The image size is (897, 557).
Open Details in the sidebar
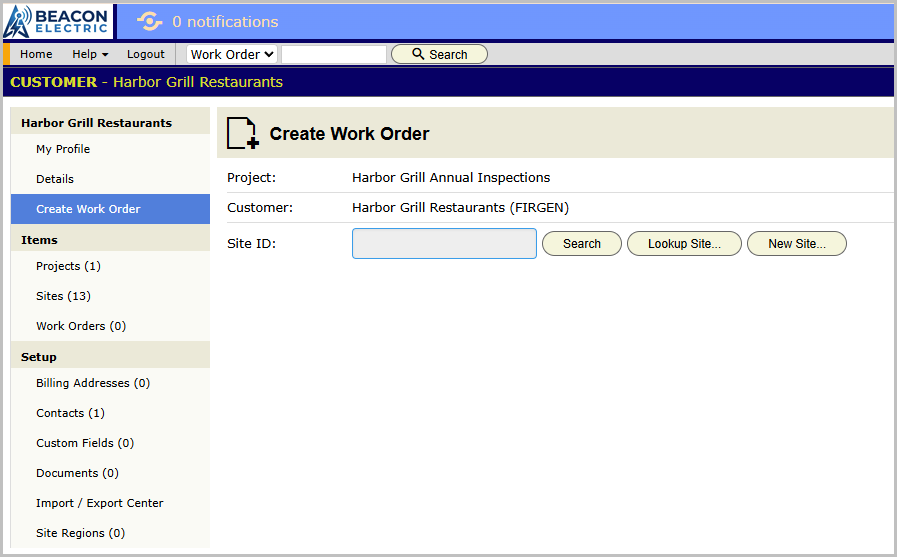point(110,179)
